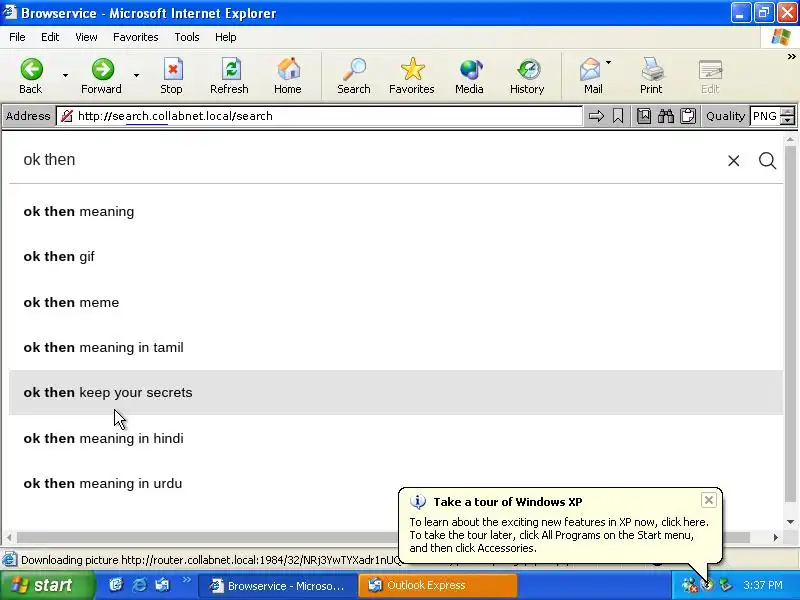Click the page icon in the address bar

pyautogui.click(x=67, y=116)
